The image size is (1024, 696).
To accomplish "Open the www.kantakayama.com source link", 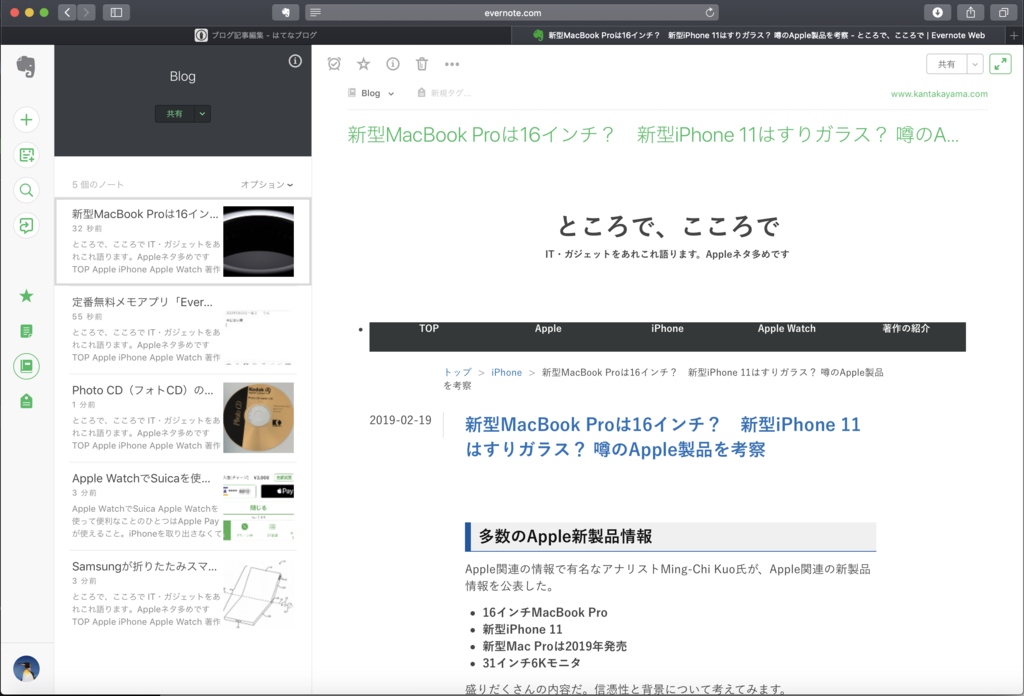I will (x=939, y=94).
